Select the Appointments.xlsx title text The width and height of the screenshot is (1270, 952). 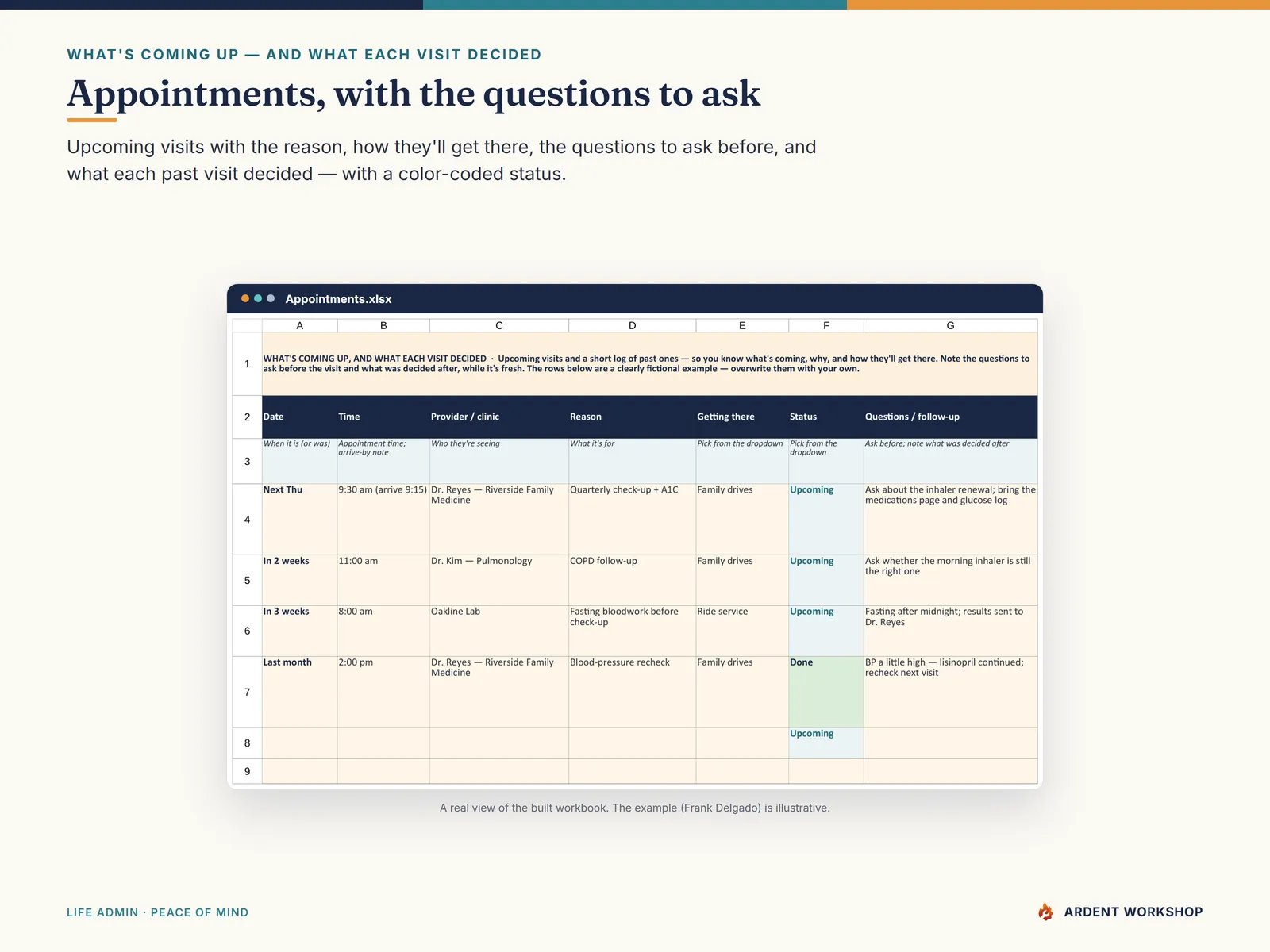(338, 299)
